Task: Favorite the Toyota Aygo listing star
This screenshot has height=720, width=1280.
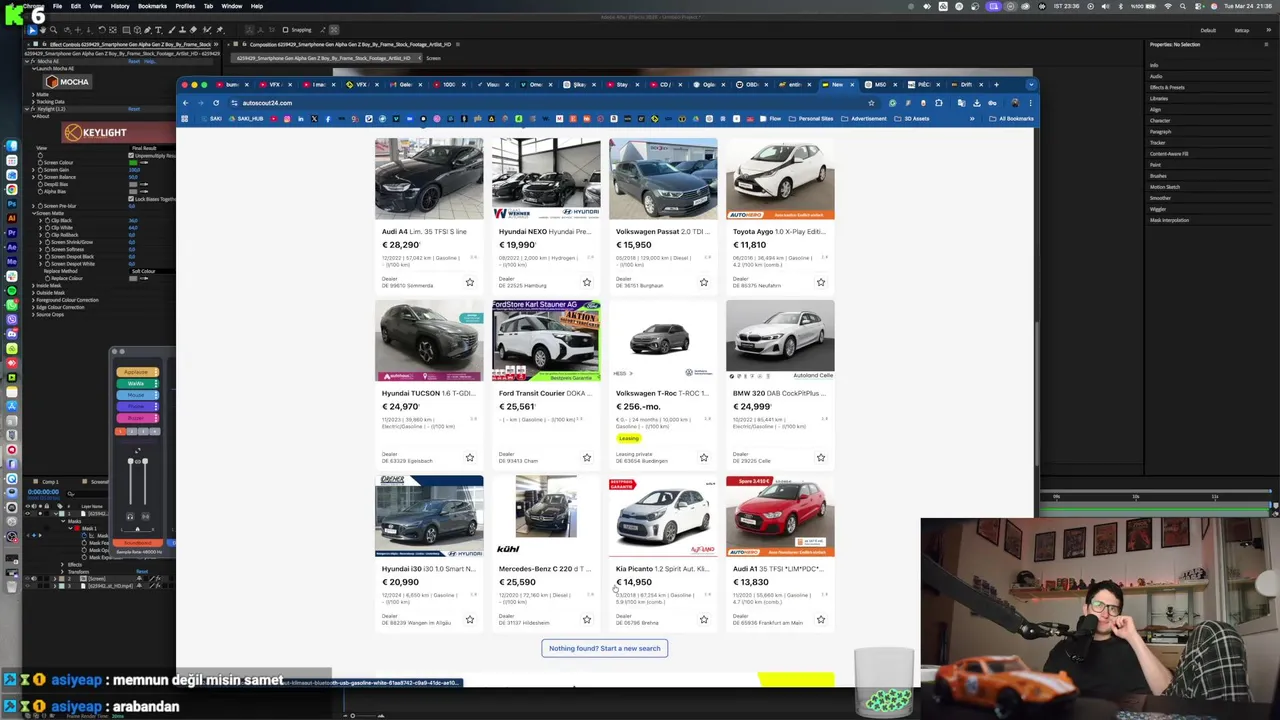Action: point(820,282)
